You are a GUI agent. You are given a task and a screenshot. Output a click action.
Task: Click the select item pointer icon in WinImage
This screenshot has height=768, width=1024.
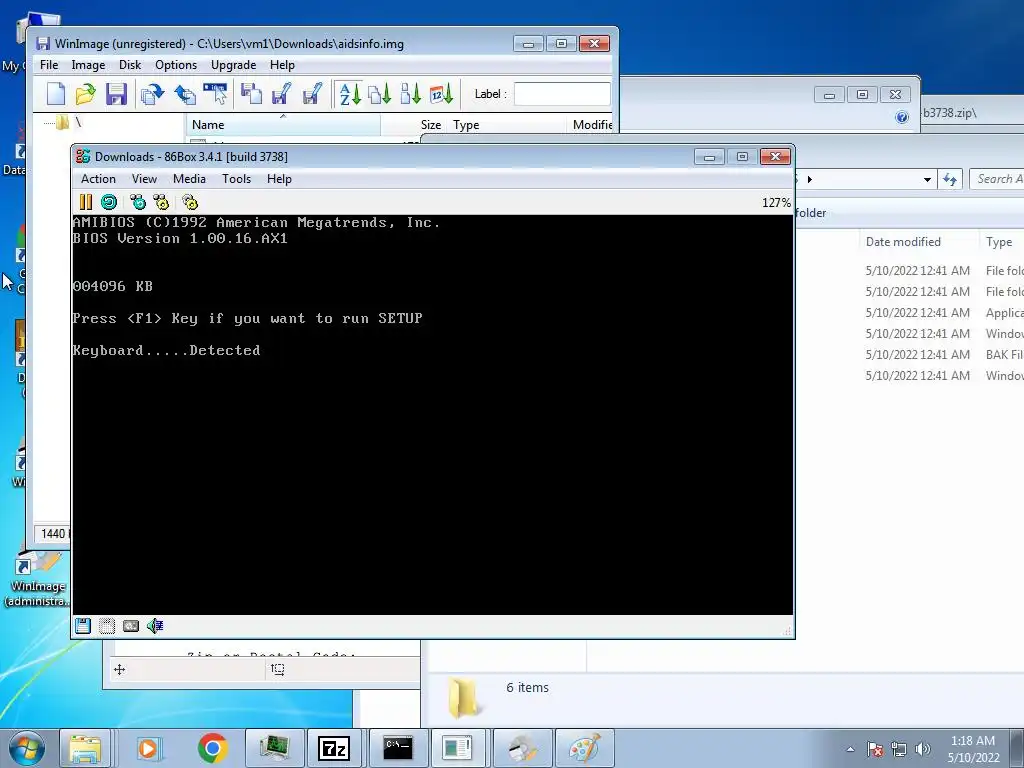click(216, 94)
